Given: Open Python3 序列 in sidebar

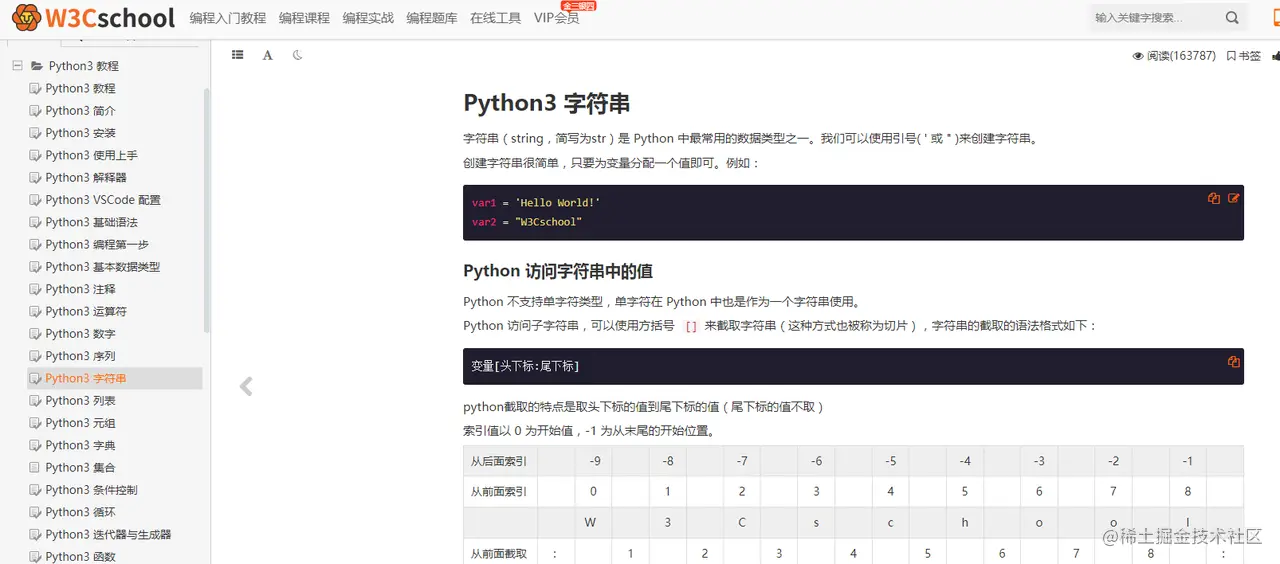Looking at the screenshot, I should tap(80, 356).
